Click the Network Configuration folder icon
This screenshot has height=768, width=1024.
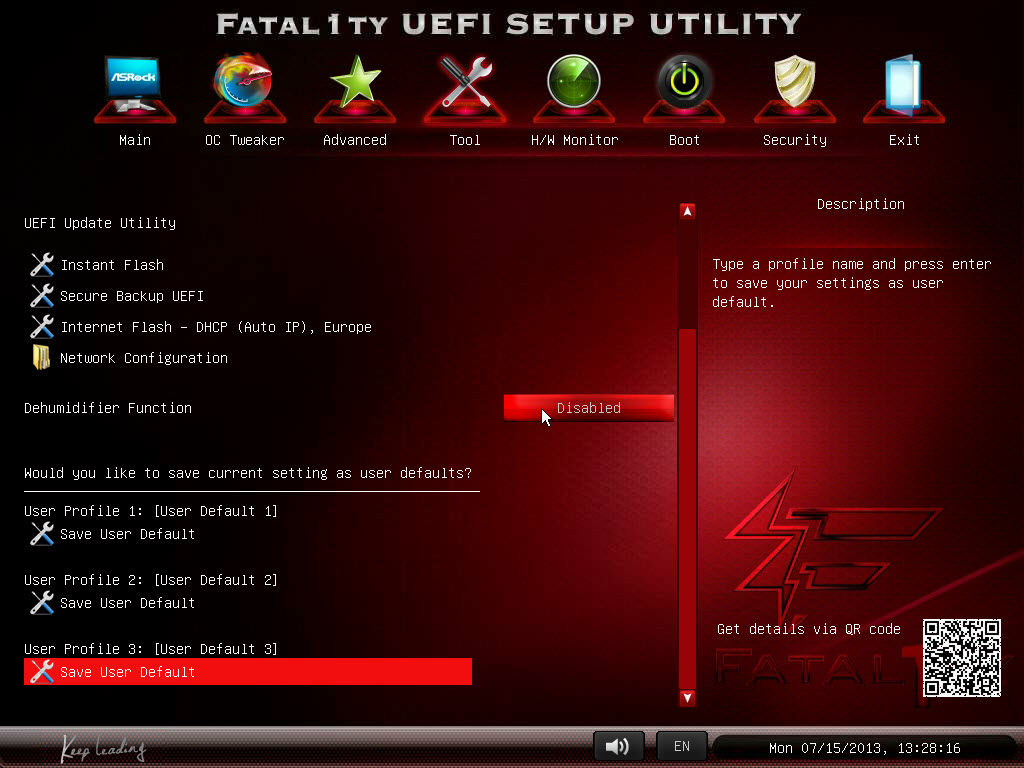(x=41, y=357)
